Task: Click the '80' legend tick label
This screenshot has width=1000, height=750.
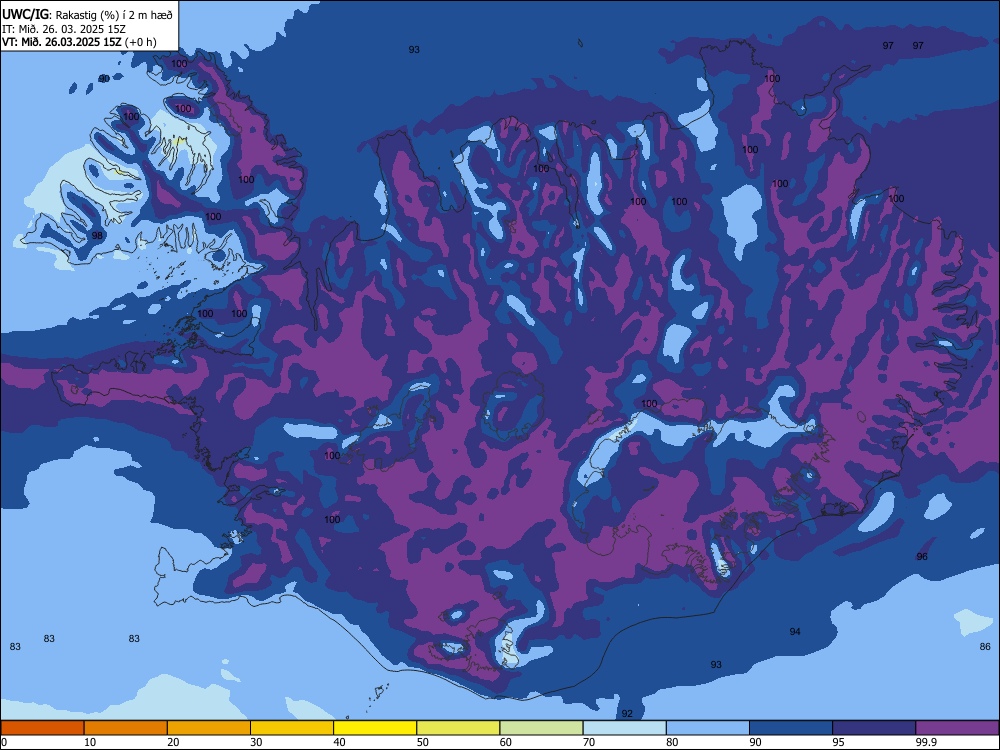Action: [672, 742]
